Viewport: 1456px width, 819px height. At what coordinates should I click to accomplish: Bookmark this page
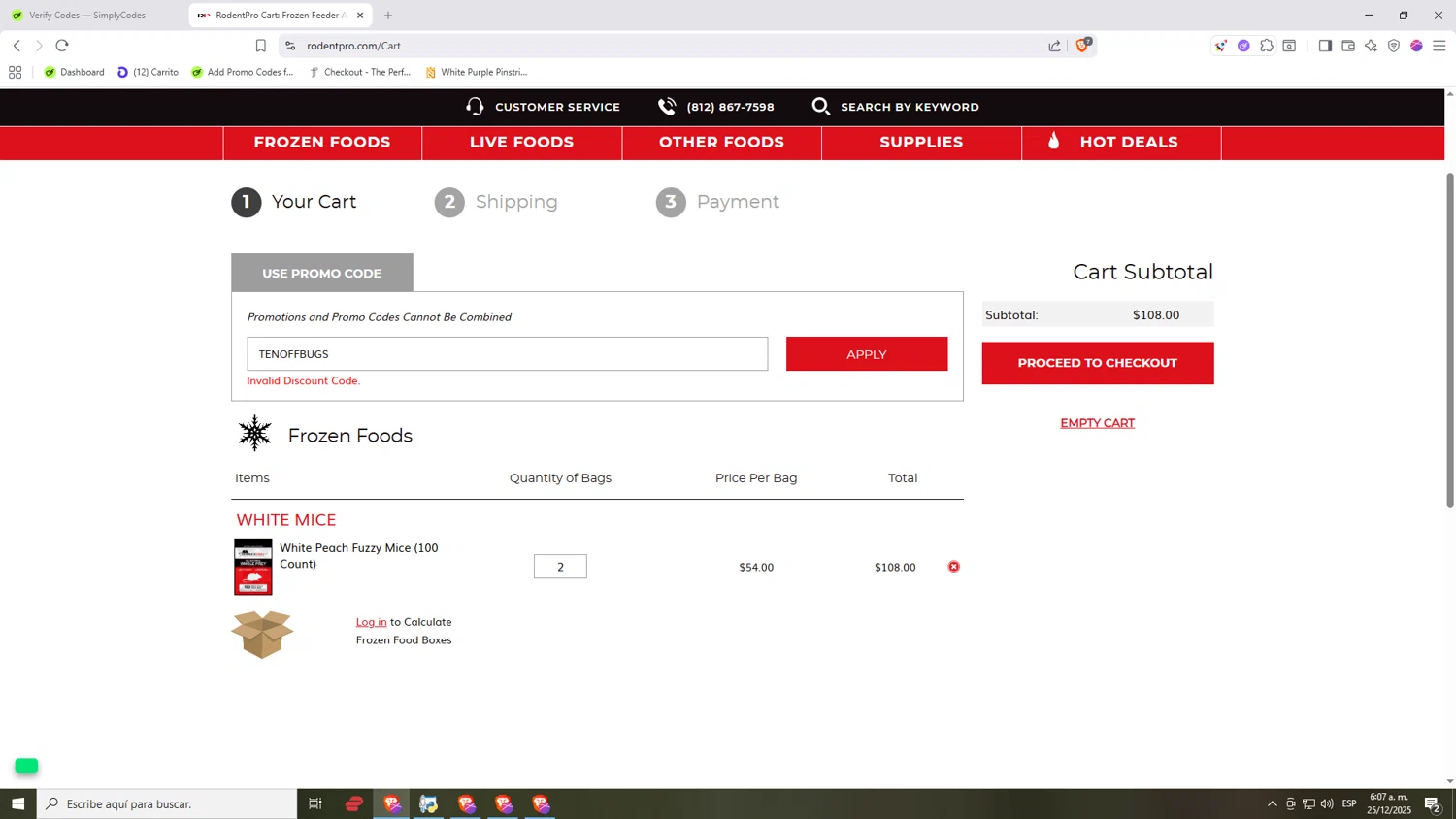(260, 46)
